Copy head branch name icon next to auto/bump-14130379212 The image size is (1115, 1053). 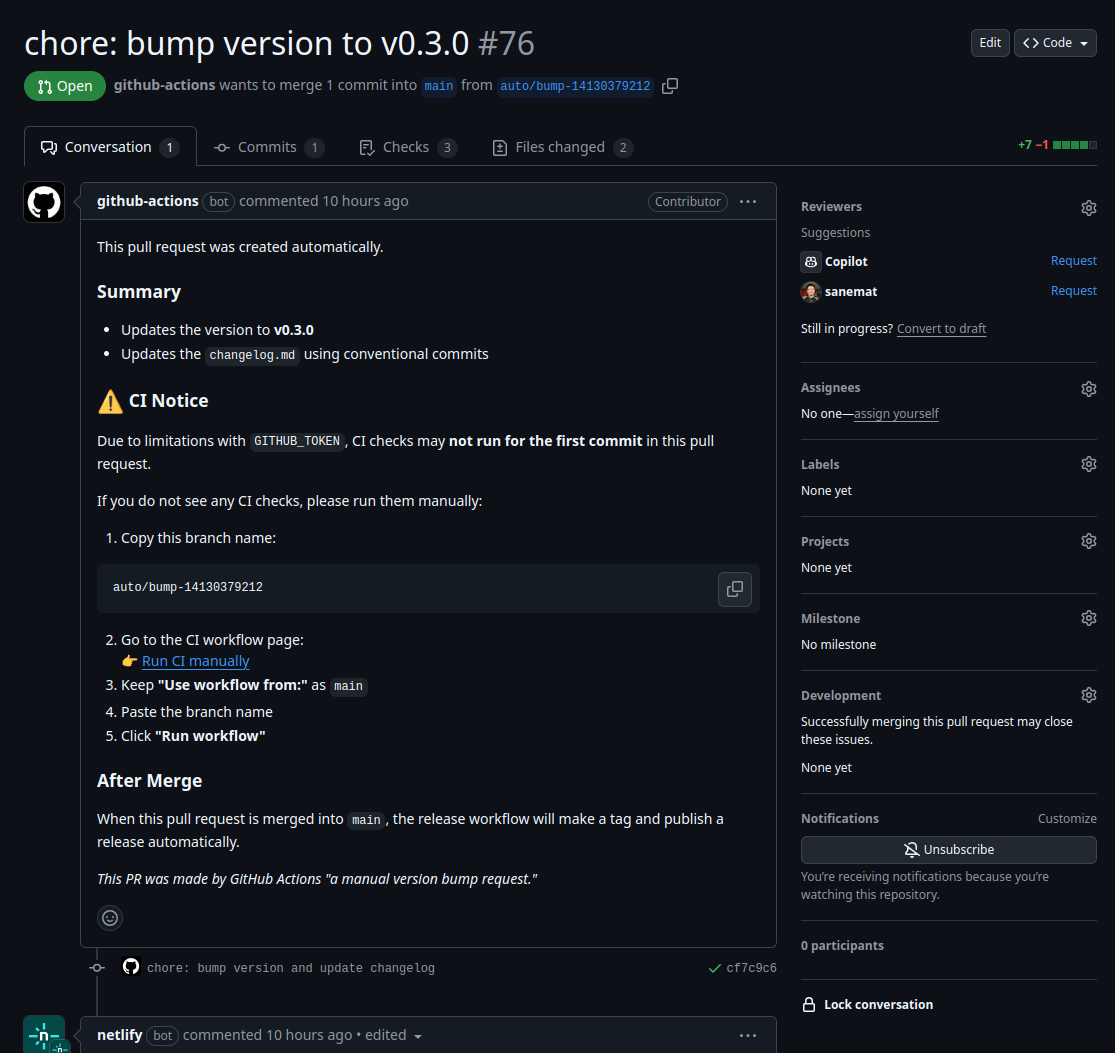pyautogui.click(x=670, y=86)
